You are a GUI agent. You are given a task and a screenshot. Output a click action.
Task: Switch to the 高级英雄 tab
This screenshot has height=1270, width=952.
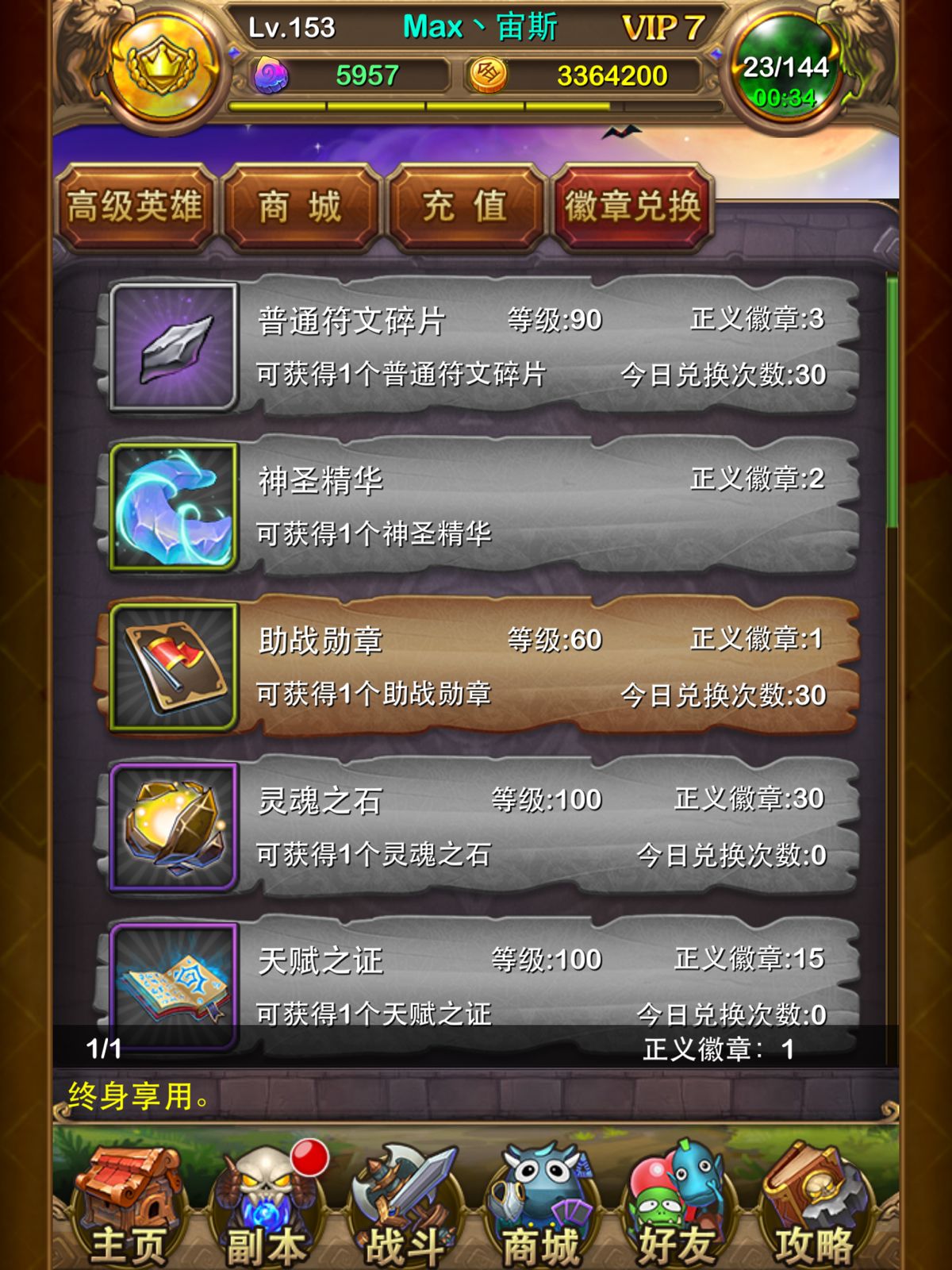click(135, 208)
